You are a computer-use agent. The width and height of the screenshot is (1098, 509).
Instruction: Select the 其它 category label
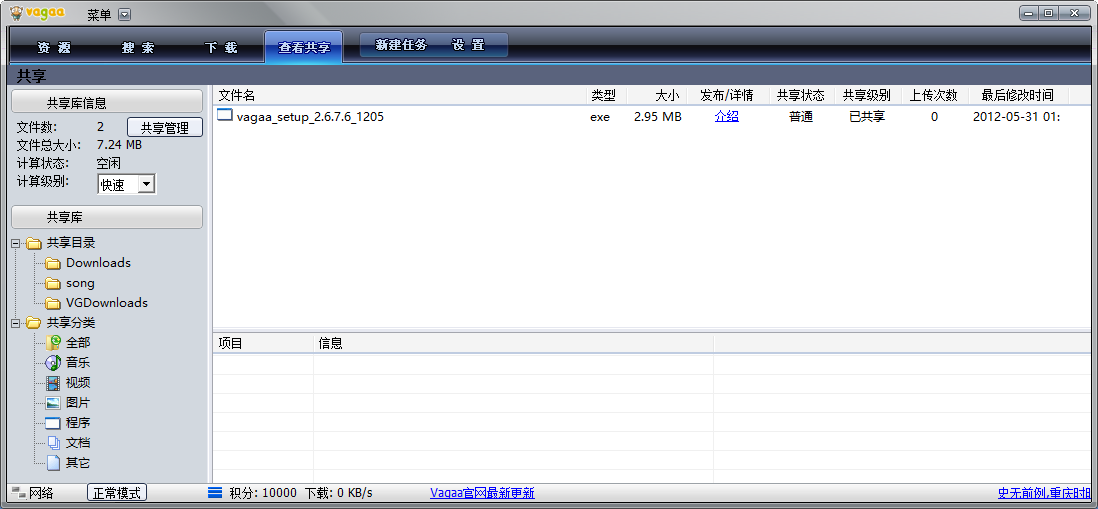(x=78, y=463)
